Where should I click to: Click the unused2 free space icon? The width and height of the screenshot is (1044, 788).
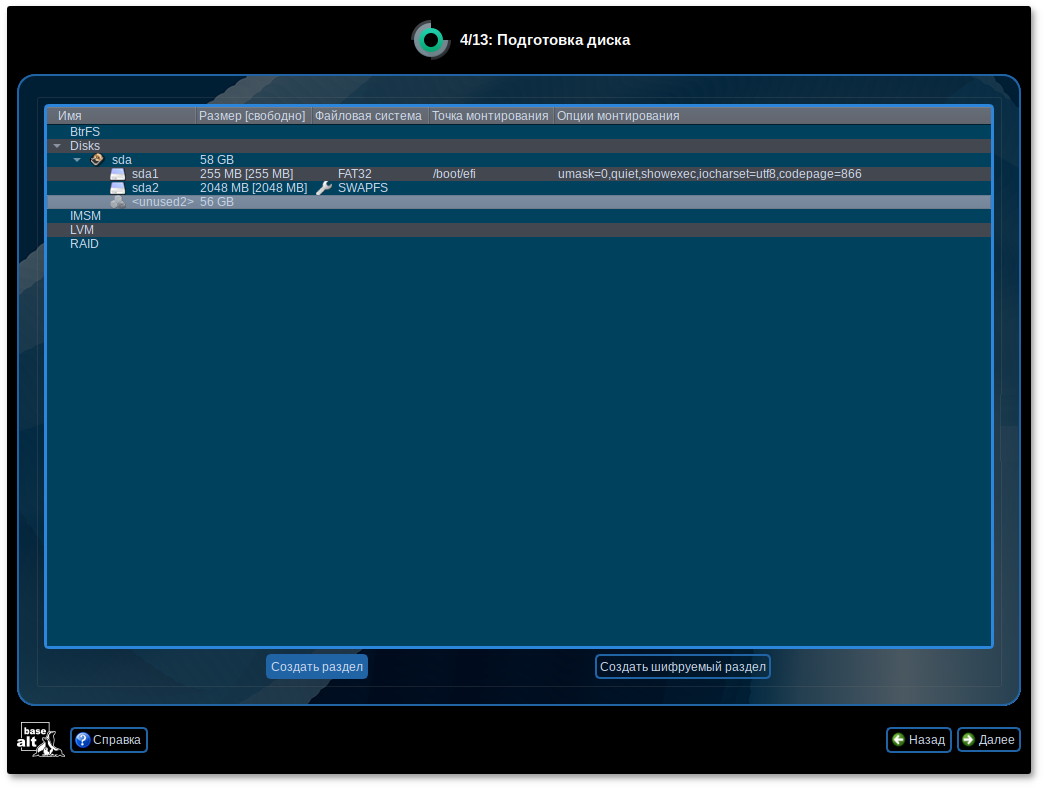click(118, 202)
